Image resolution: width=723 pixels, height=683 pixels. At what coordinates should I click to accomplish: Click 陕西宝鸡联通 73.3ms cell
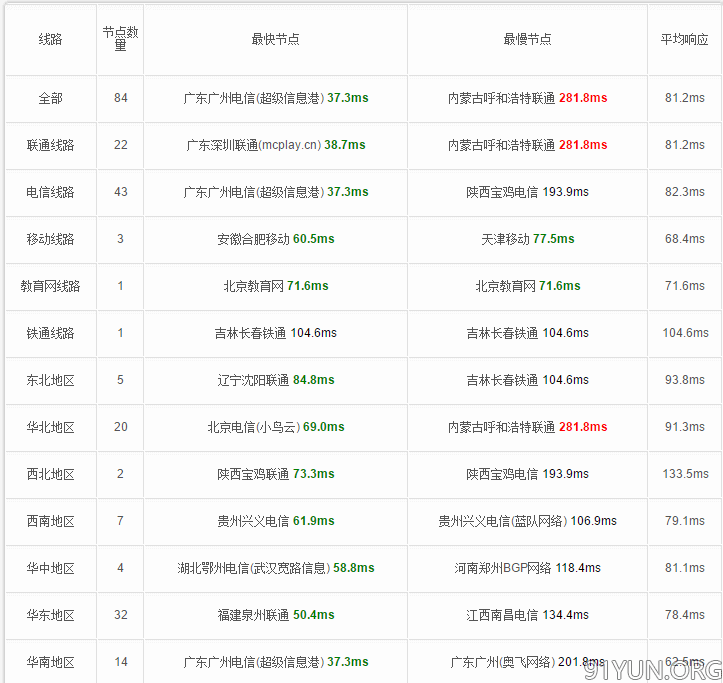coord(275,475)
